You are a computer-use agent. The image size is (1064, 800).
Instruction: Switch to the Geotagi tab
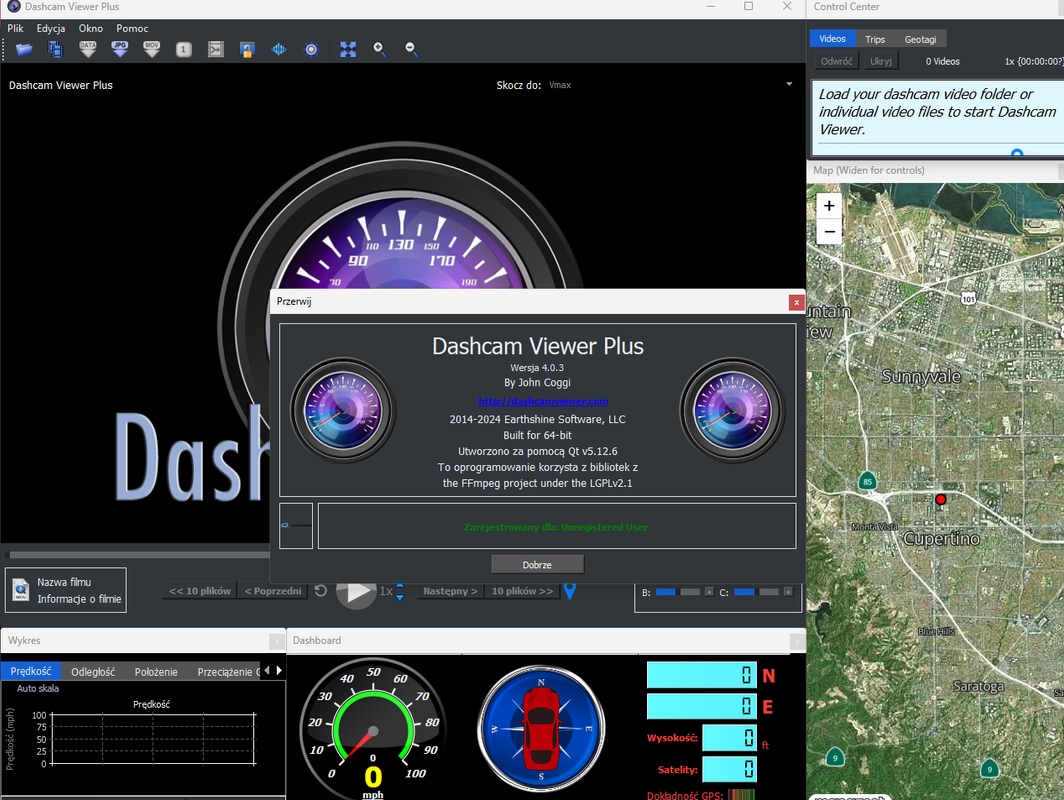[920, 39]
